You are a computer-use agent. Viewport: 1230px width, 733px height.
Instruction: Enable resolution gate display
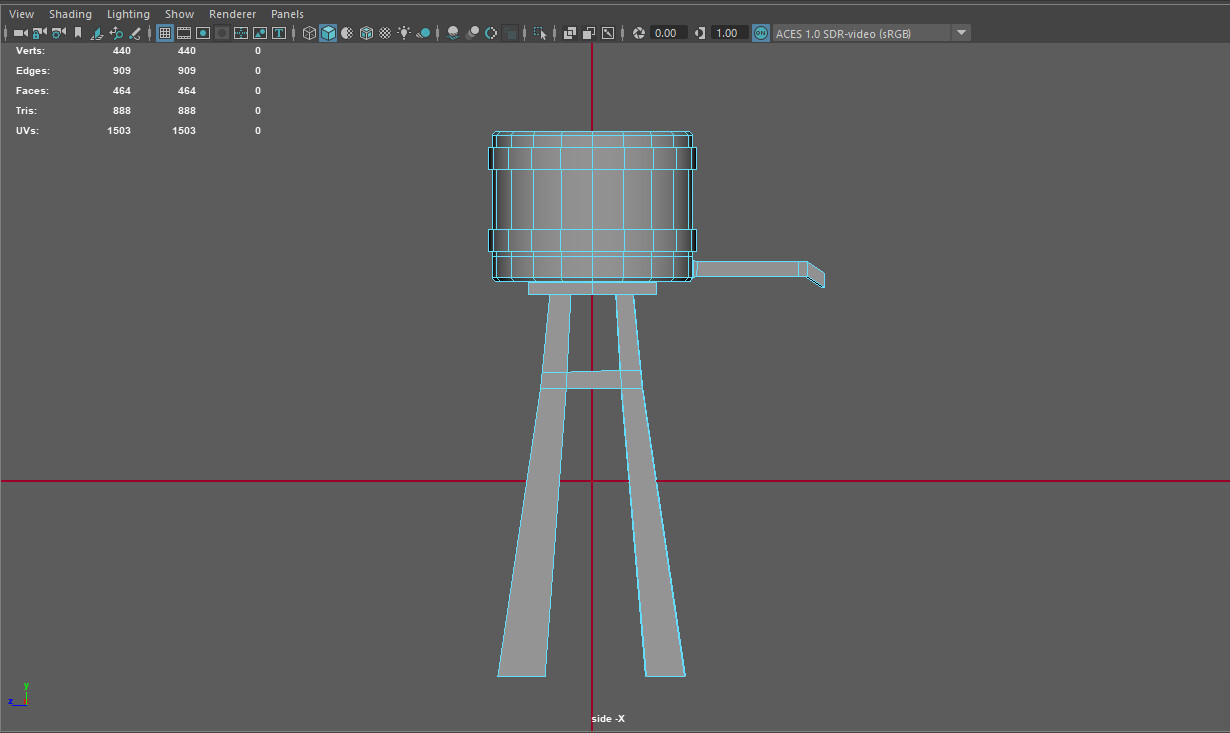pyautogui.click(x=201, y=33)
